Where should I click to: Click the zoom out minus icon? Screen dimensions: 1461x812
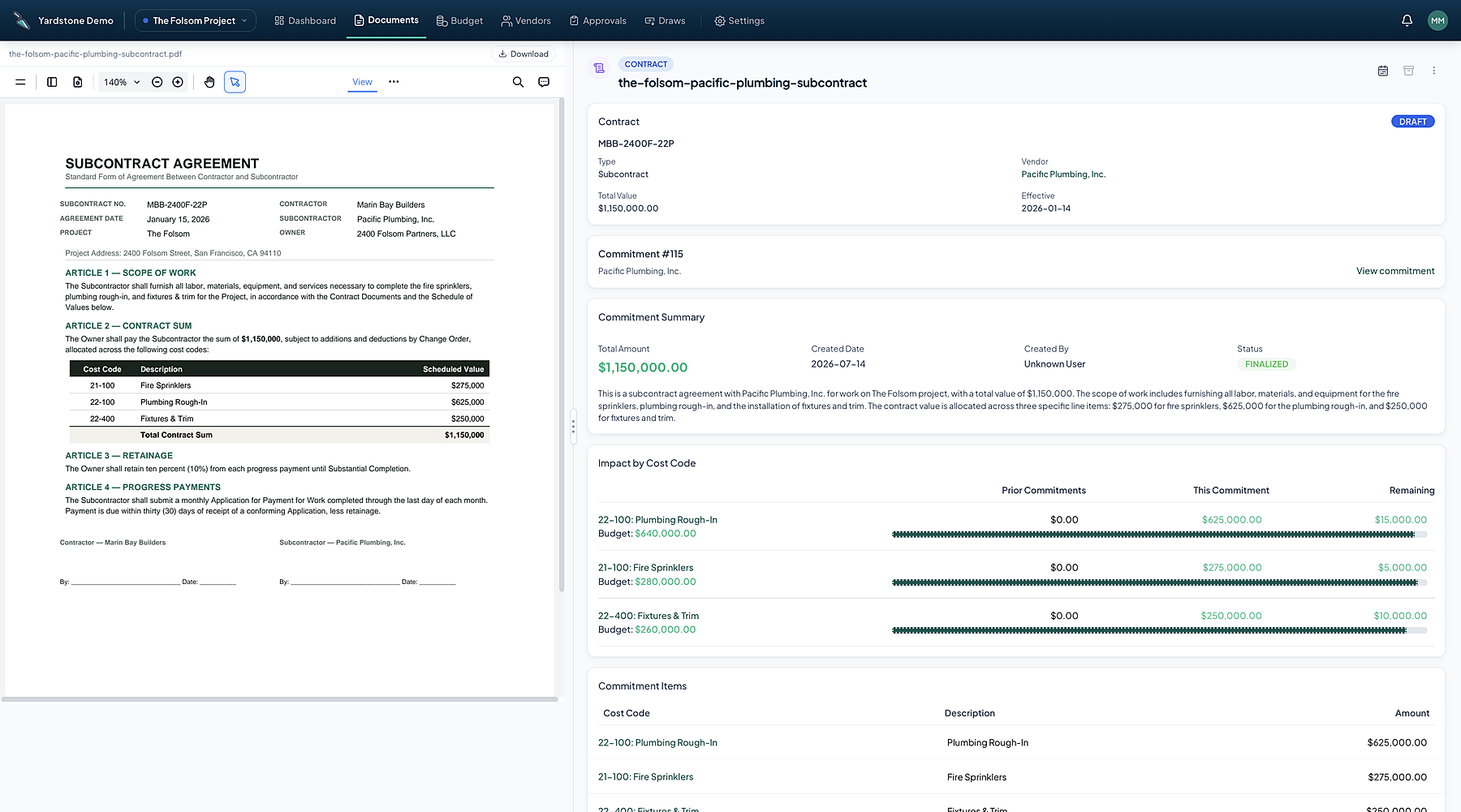[x=157, y=82]
